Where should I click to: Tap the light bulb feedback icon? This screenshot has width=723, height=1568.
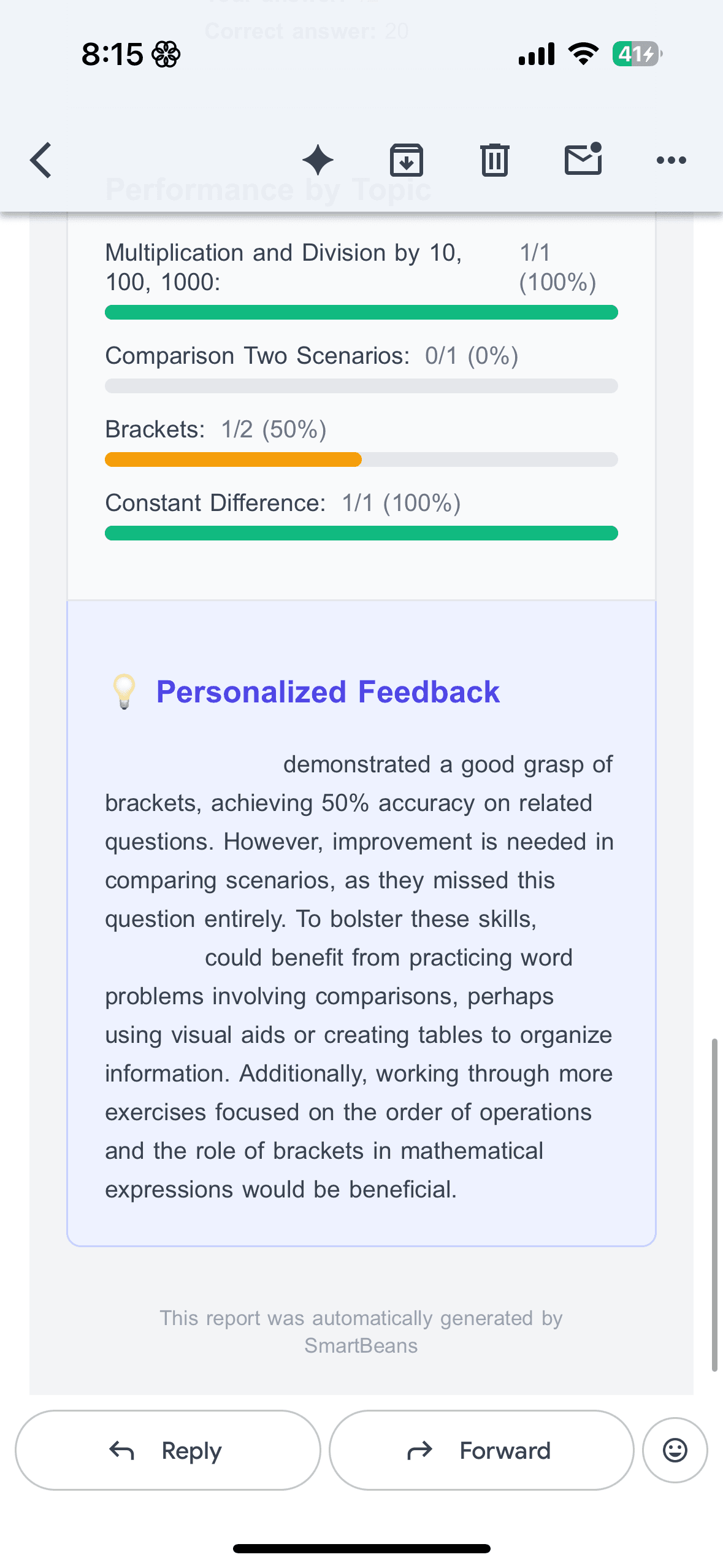pos(124,691)
